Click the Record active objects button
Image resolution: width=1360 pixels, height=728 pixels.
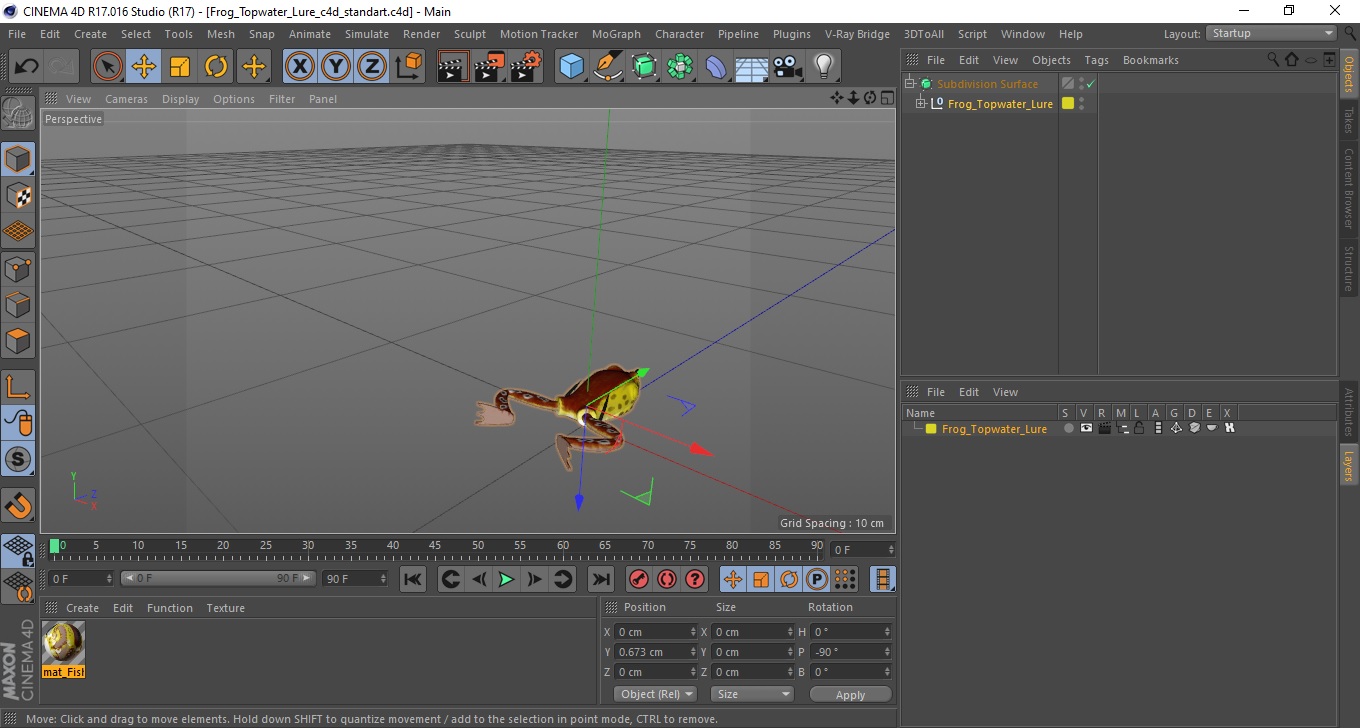pos(638,578)
